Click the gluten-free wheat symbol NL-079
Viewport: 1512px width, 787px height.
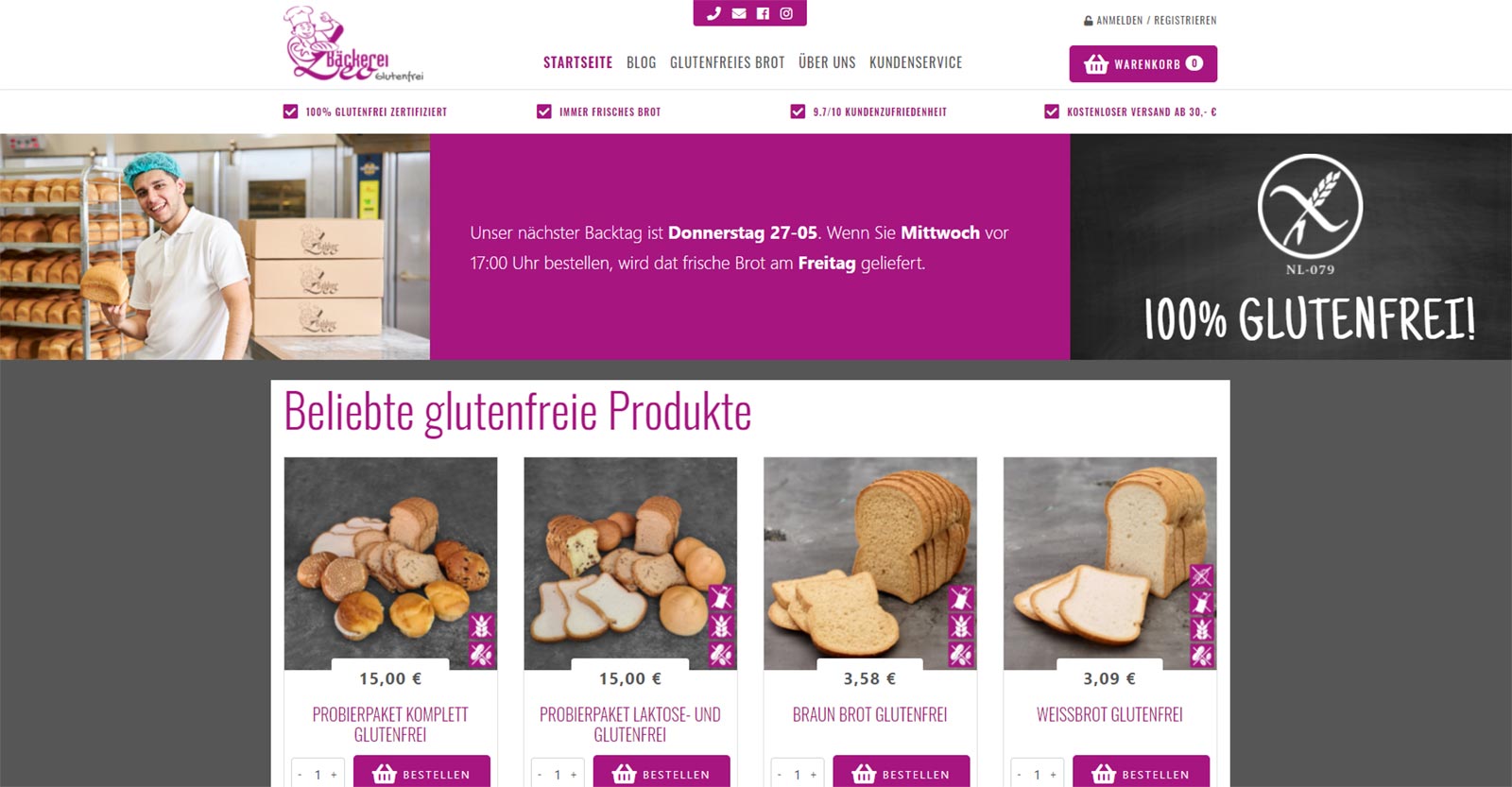(1310, 206)
